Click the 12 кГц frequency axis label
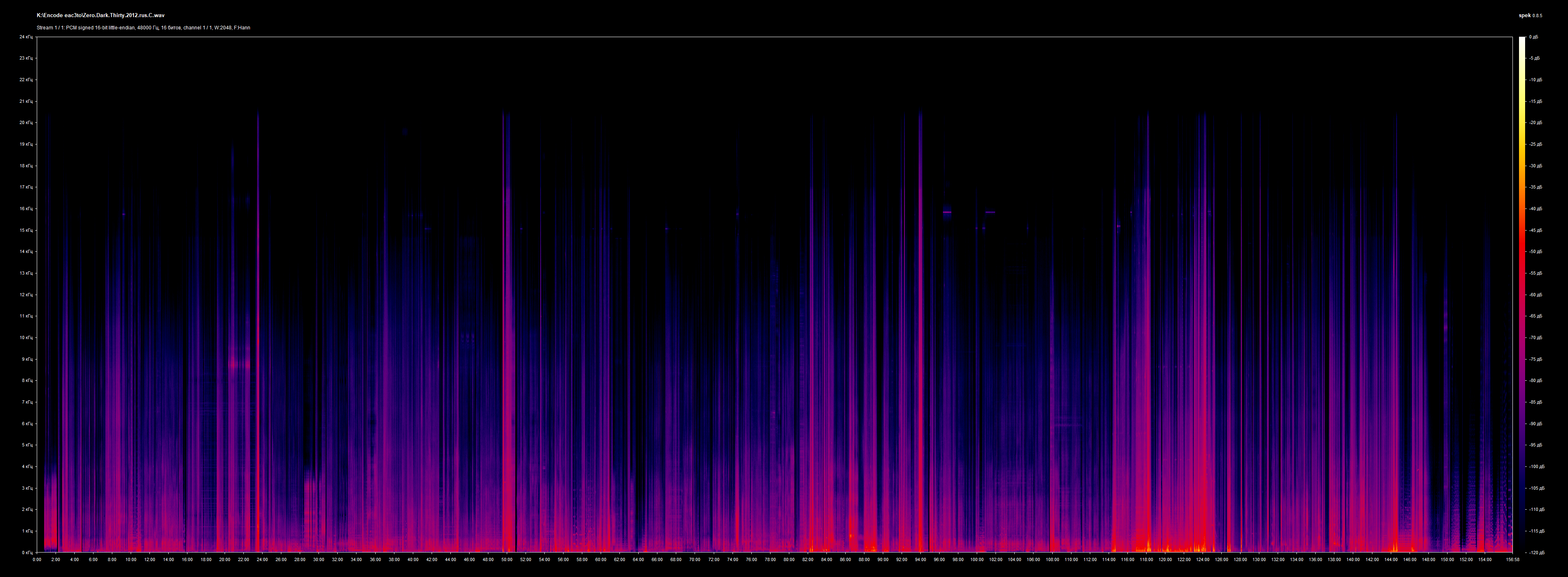 click(26, 295)
